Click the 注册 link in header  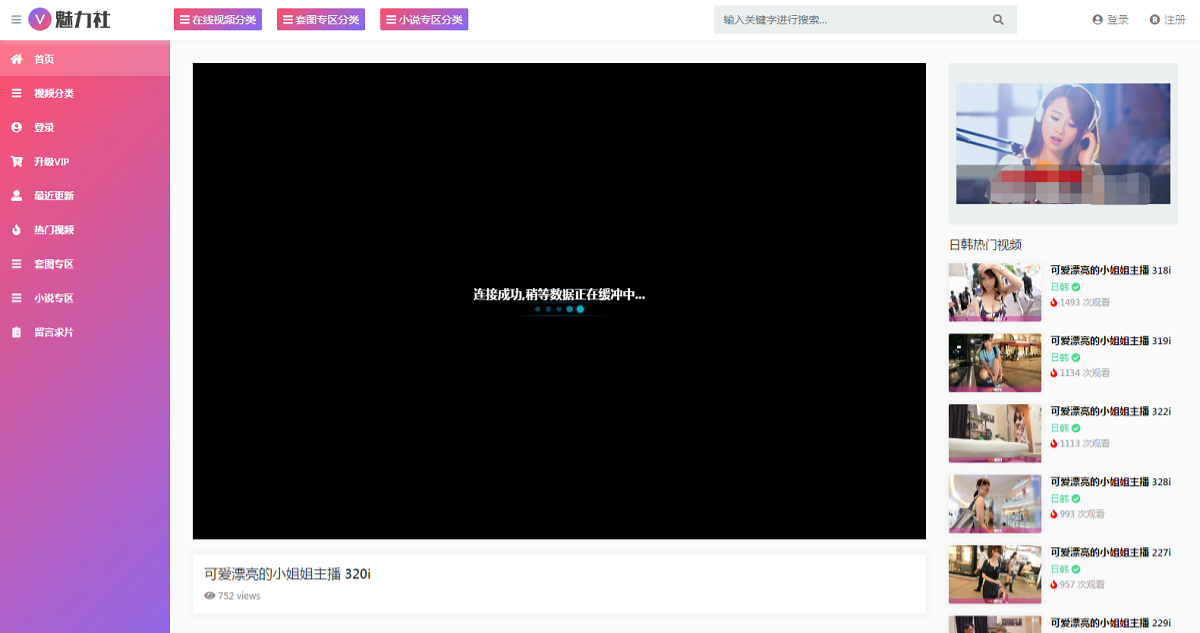pyautogui.click(x=1168, y=20)
